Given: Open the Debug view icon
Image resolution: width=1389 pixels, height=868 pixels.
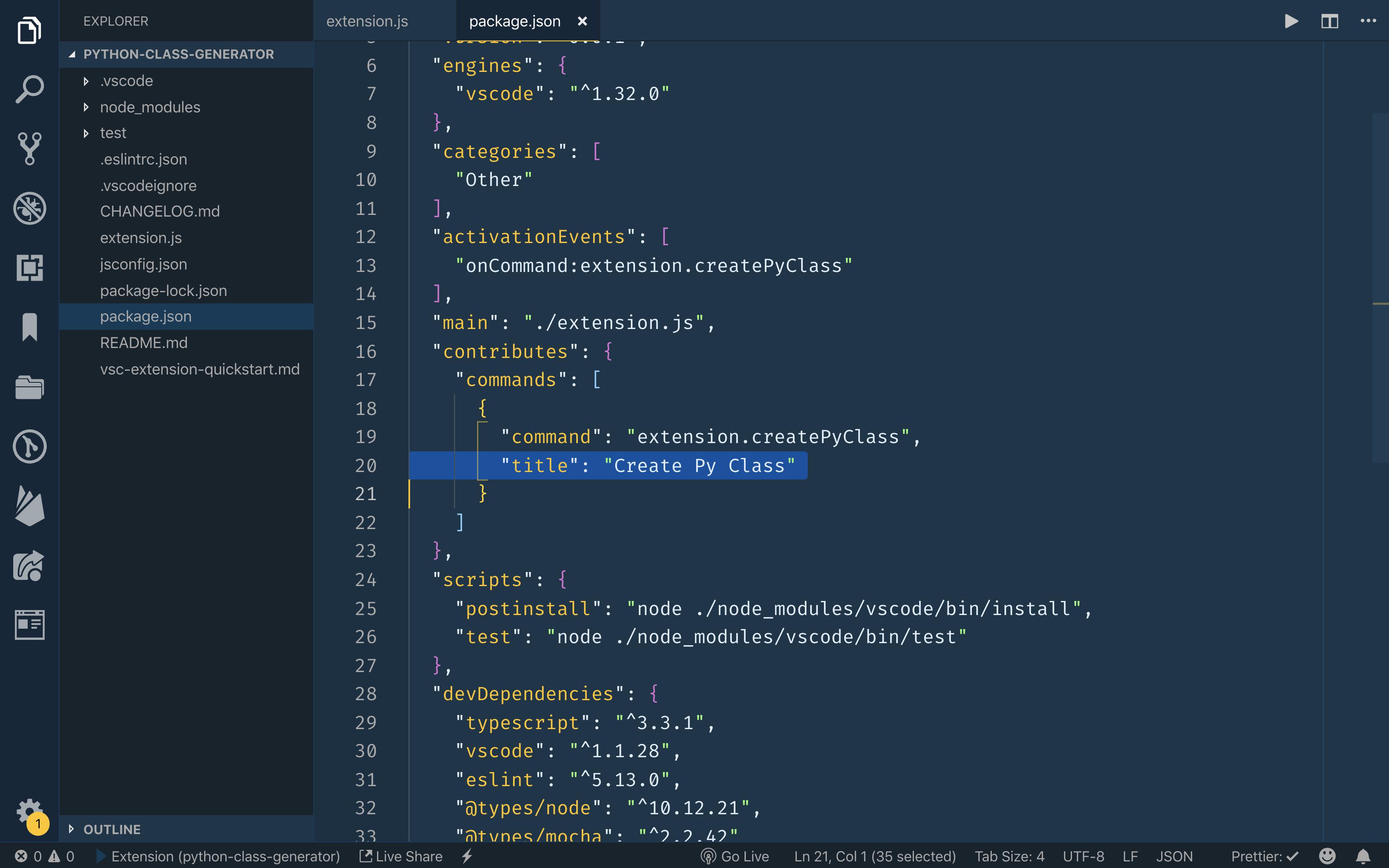Looking at the screenshot, I should 29,208.
